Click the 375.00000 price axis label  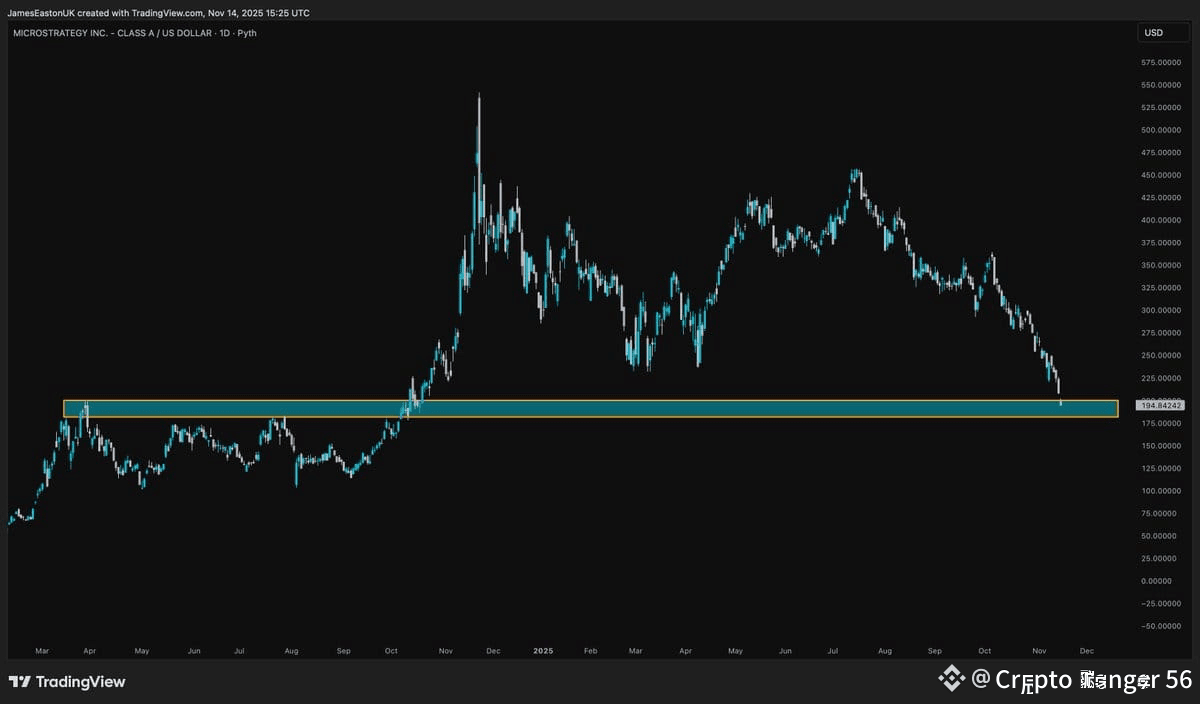point(1162,242)
